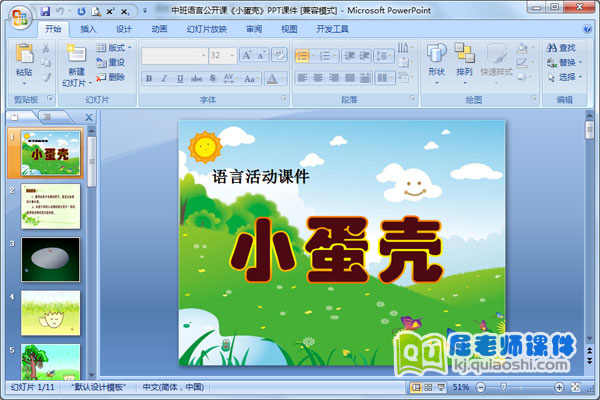
Task: Cut selection with the scissors icon
Action: pos(46,48)
